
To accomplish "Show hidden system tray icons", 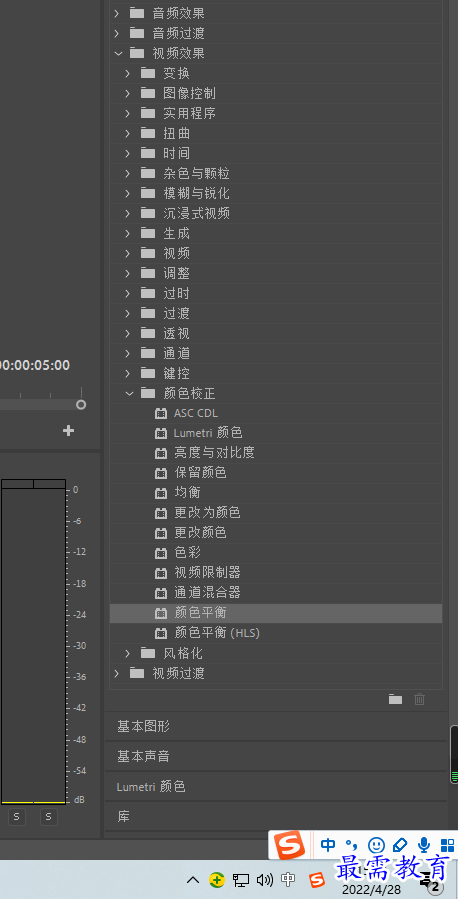I will [194, 880].
